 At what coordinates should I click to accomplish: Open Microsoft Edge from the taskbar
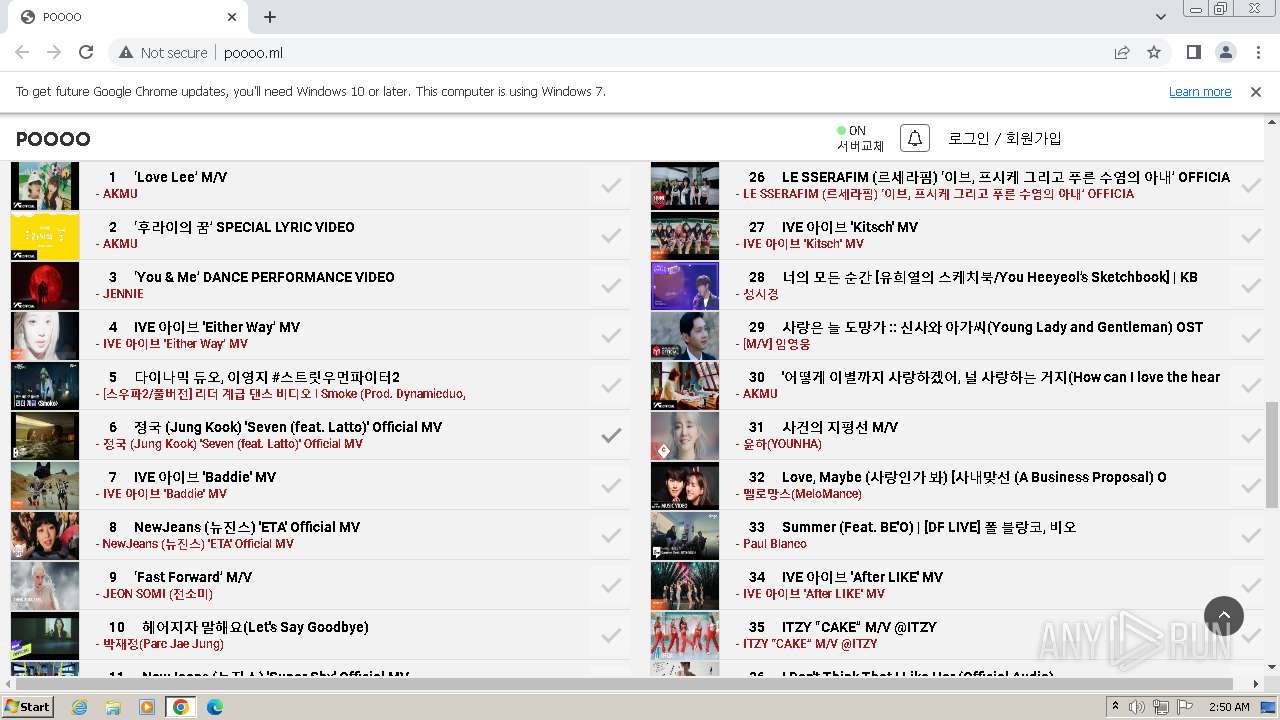(215, 707)
